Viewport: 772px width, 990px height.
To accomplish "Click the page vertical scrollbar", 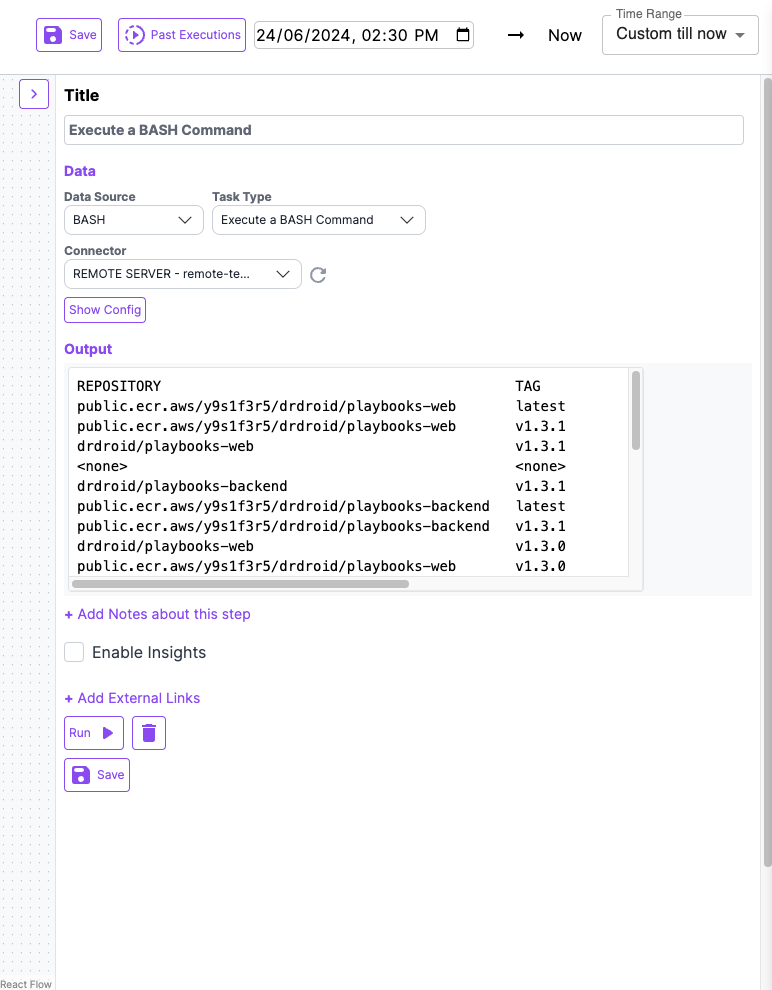I will tap(767, 472).
